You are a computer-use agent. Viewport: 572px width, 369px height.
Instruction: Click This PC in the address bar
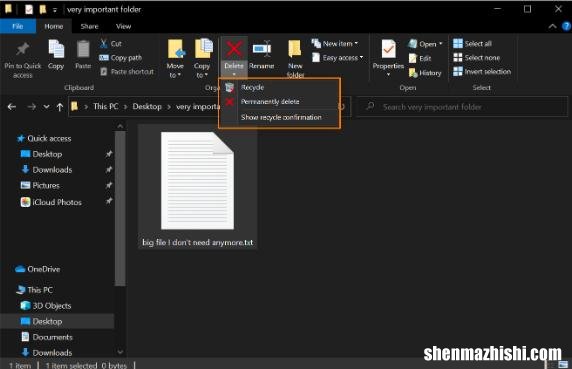[x=105, y=106]
